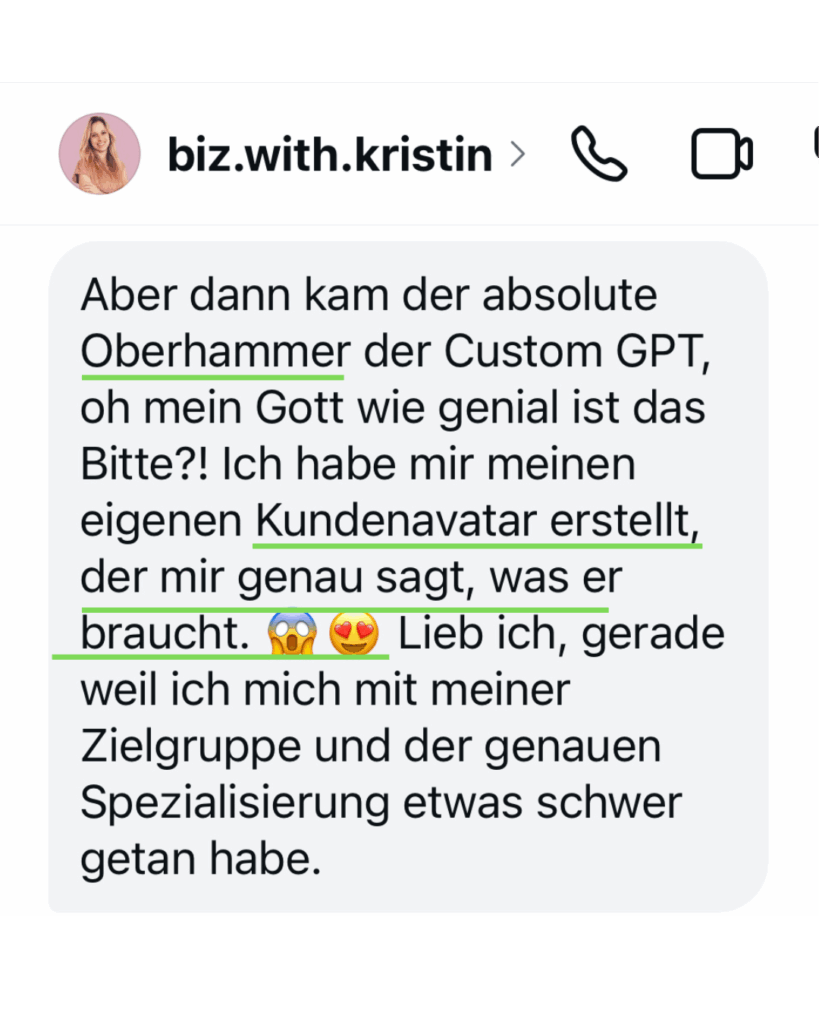
Task: Select the underlined word Oberhammer
Action: point(216,351)
